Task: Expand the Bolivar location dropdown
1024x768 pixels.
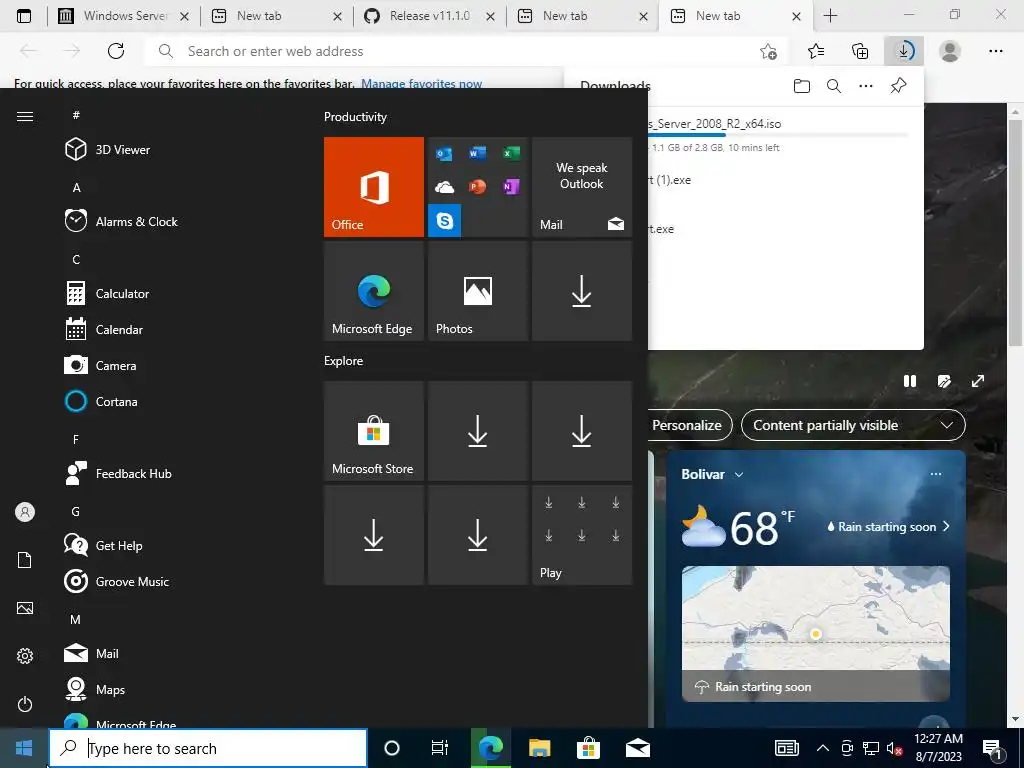Action: coord(739,475)
